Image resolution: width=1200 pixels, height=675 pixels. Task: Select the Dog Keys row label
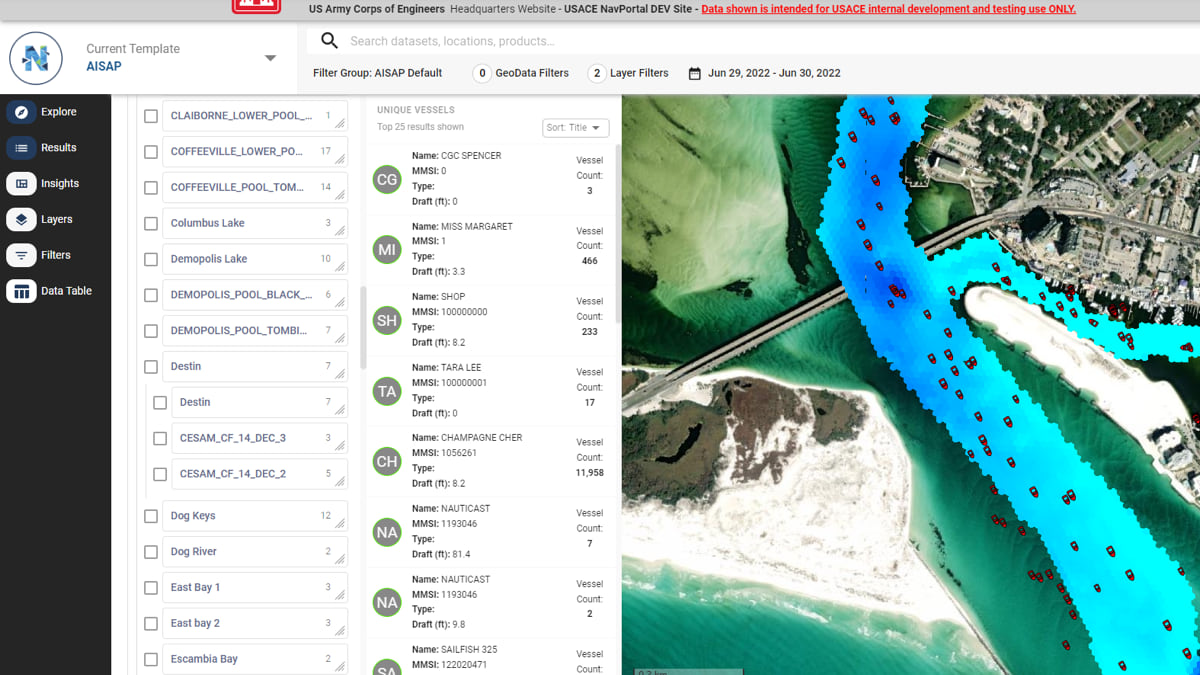(193, 516)
